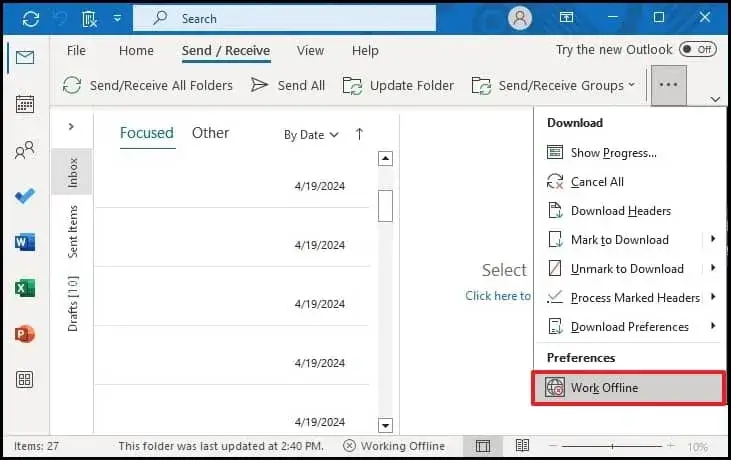
Task: Switch to Normal view in status bar
Action: point(483,446)
